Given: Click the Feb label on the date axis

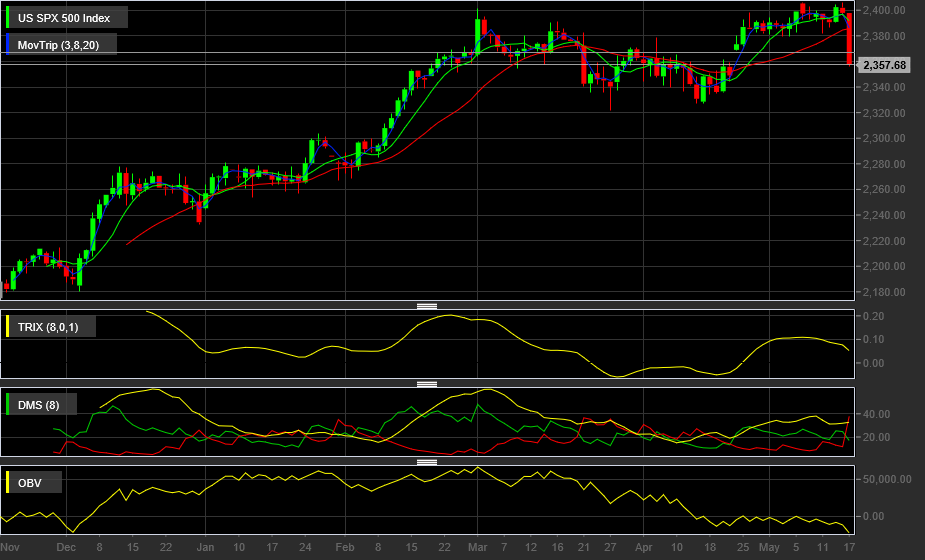Looking at the screenshot, I should pos(345,547).
